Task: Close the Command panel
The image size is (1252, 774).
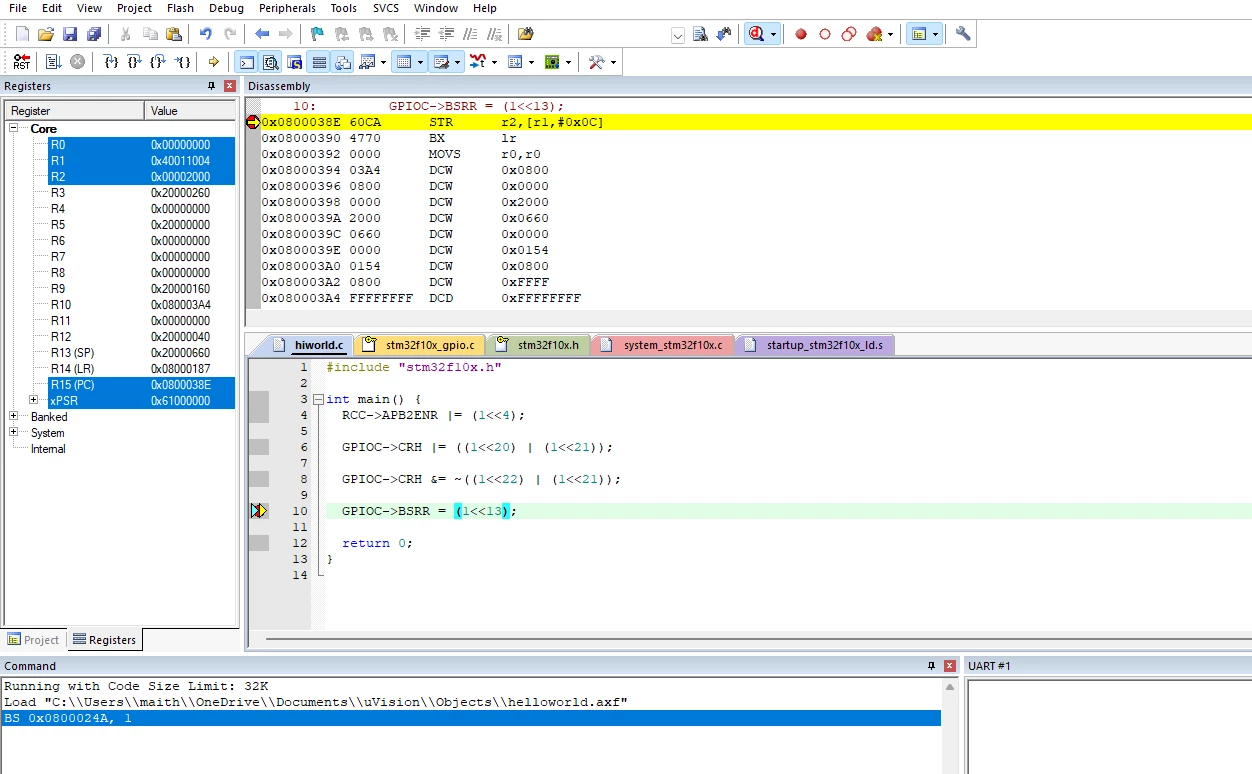Action: coord(949,666)
